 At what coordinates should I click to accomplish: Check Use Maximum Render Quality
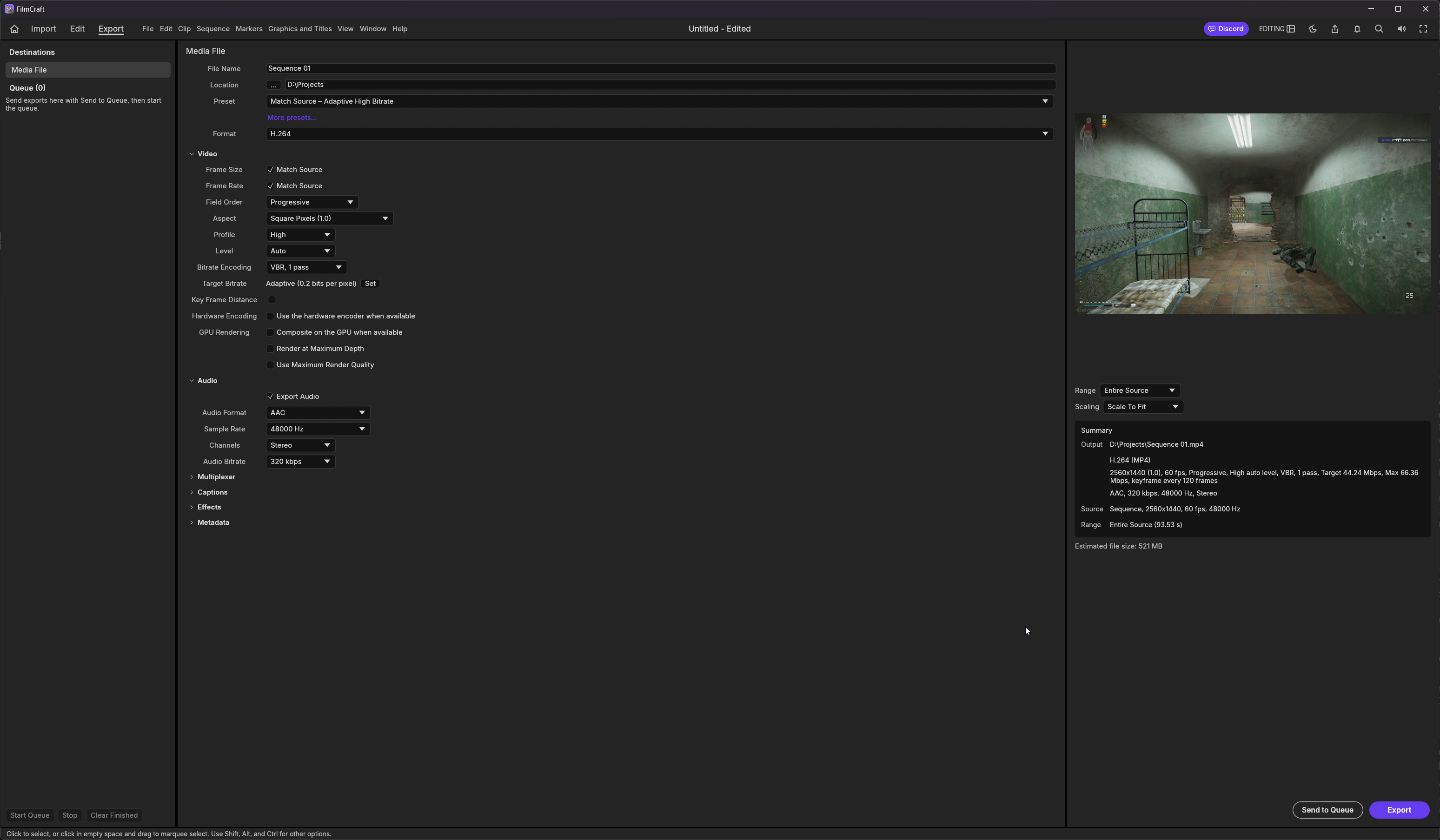tap(270, 364)
